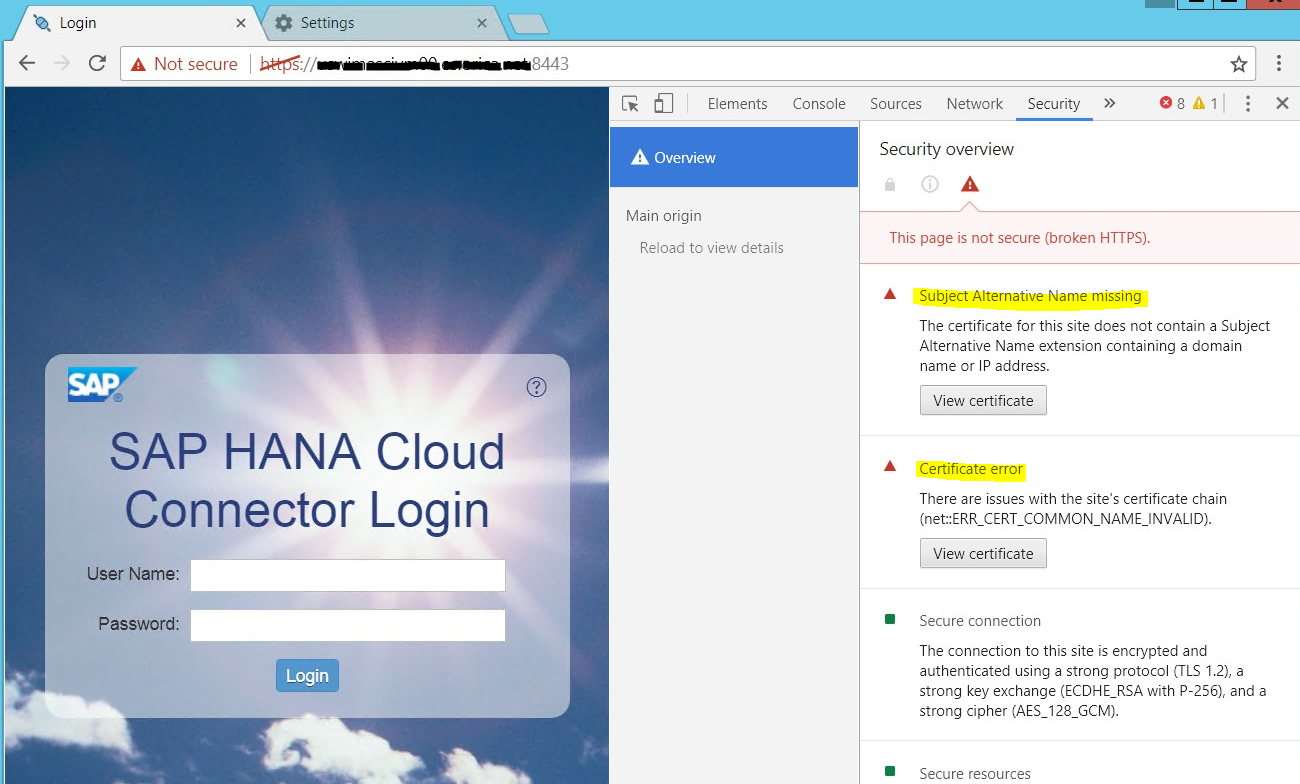Click the 'Certificate error' heading
The image size is (1300, 784).
971,469
